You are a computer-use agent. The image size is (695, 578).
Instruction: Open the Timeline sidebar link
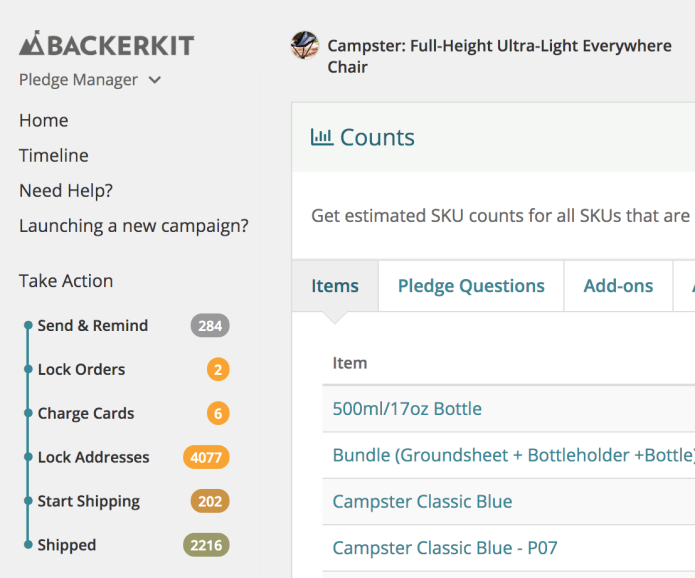(x=54, y=155)
